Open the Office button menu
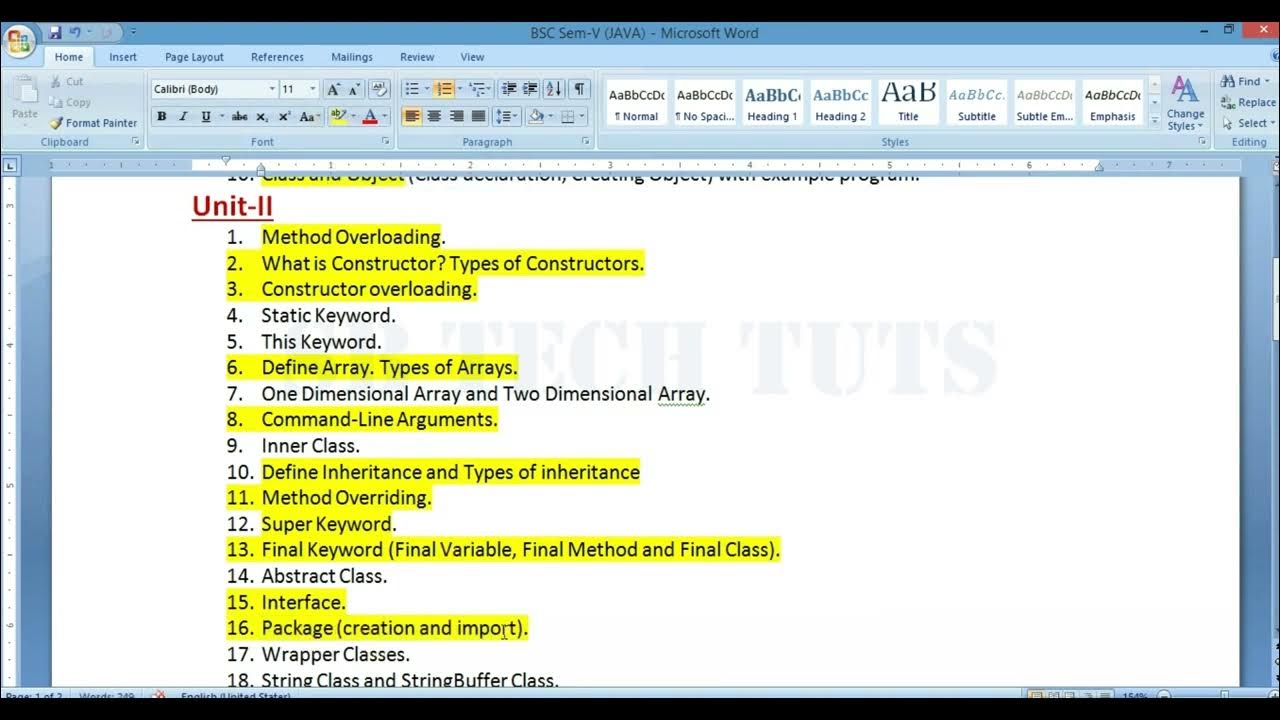Image resolution: width=1280 pixels, height=720 pixels. 19,42
